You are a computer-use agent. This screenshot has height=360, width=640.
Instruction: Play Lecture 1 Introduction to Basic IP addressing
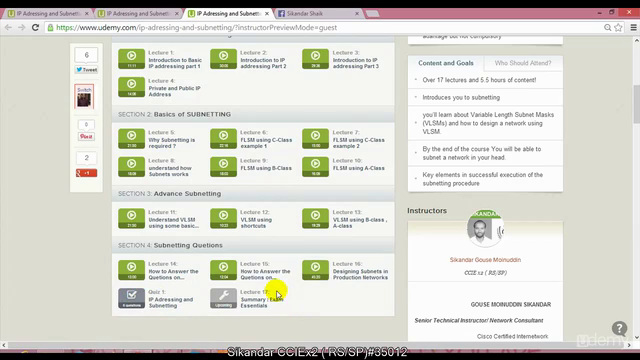click(x=131, y=59)
